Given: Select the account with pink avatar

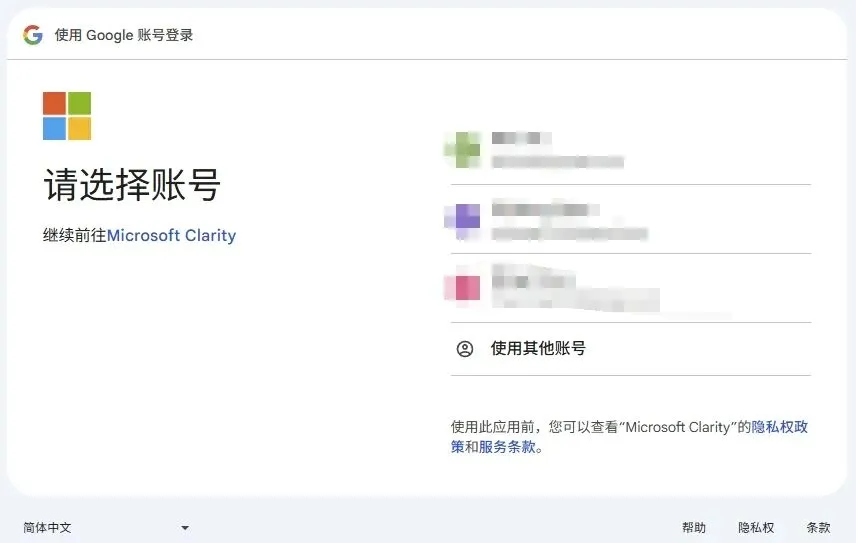Looking at the screenshot, I should point(631,288).
